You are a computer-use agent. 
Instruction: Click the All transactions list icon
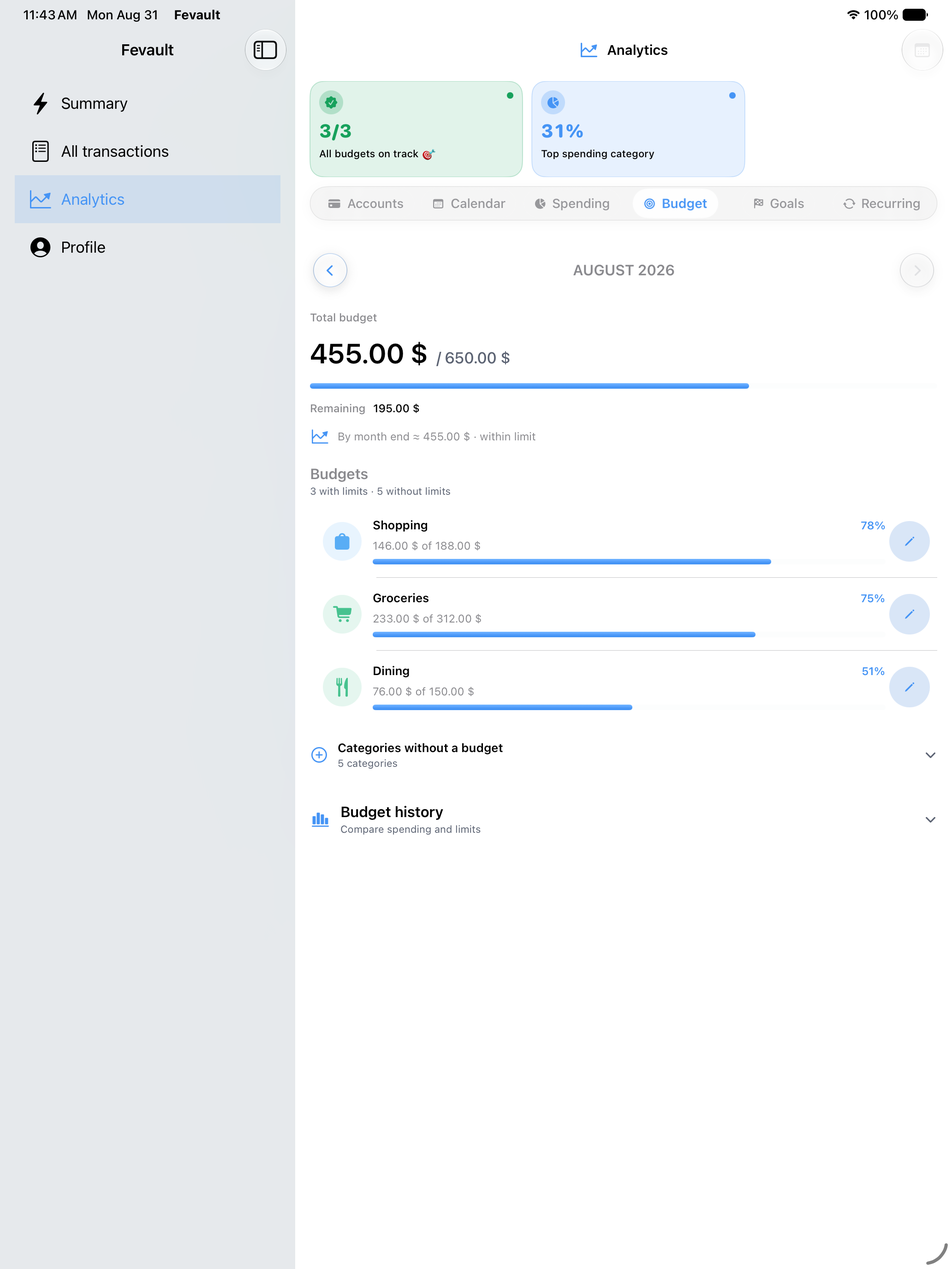pos(40,152)
